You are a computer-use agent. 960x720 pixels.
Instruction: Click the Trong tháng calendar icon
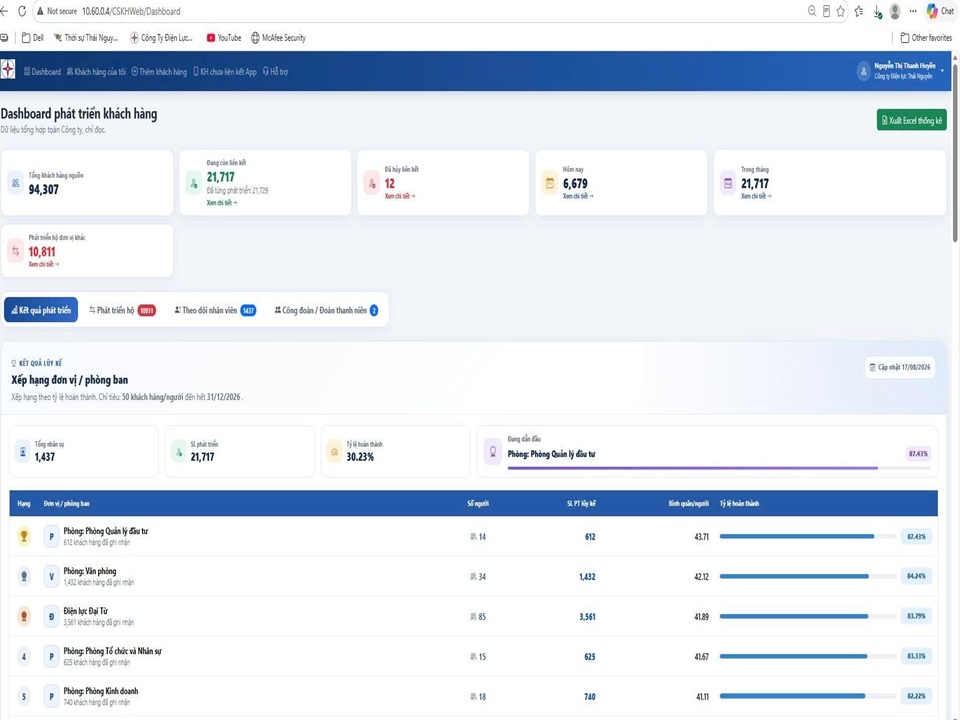tap(728, 182)
